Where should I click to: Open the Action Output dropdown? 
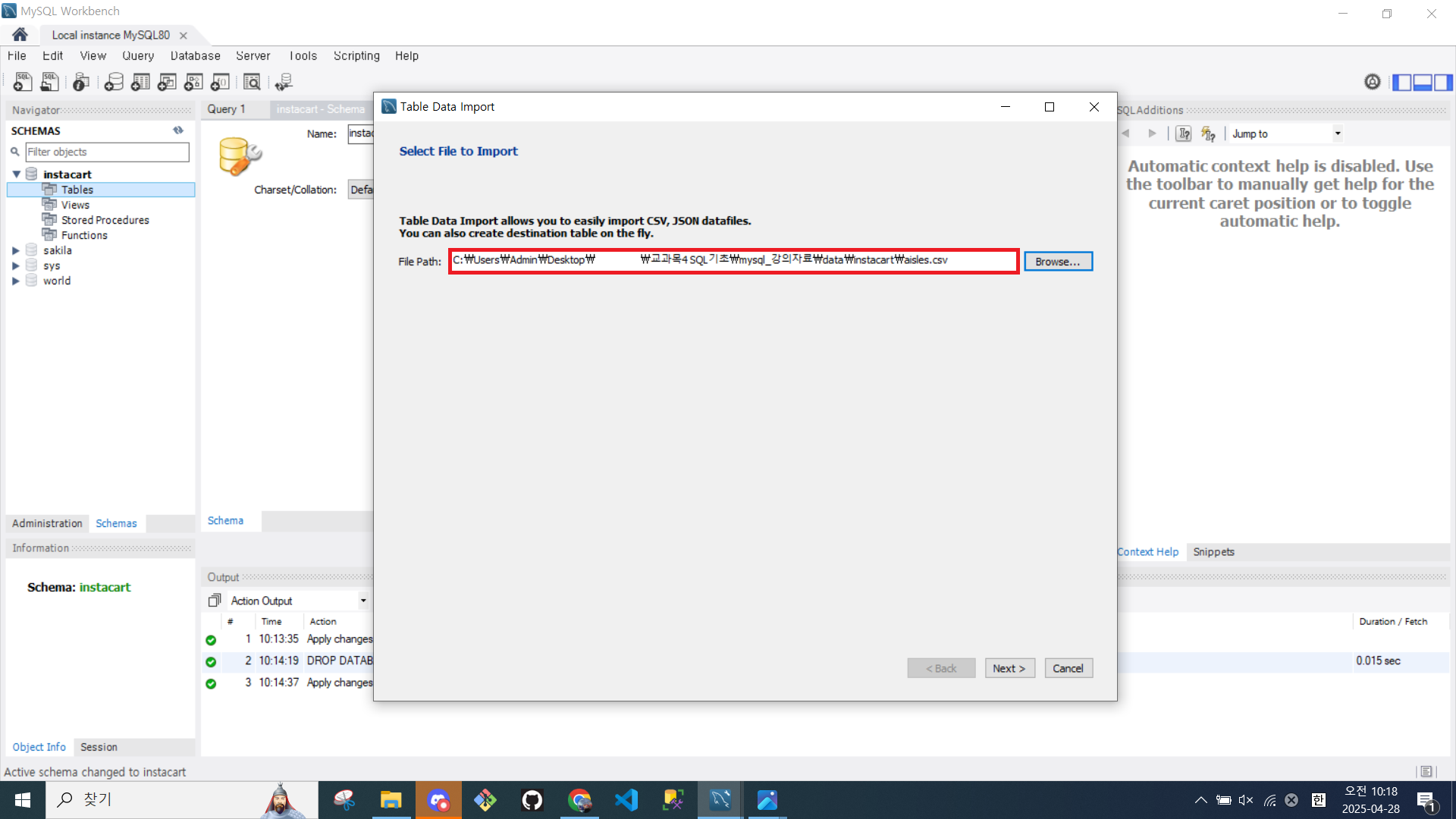point(363,601)
